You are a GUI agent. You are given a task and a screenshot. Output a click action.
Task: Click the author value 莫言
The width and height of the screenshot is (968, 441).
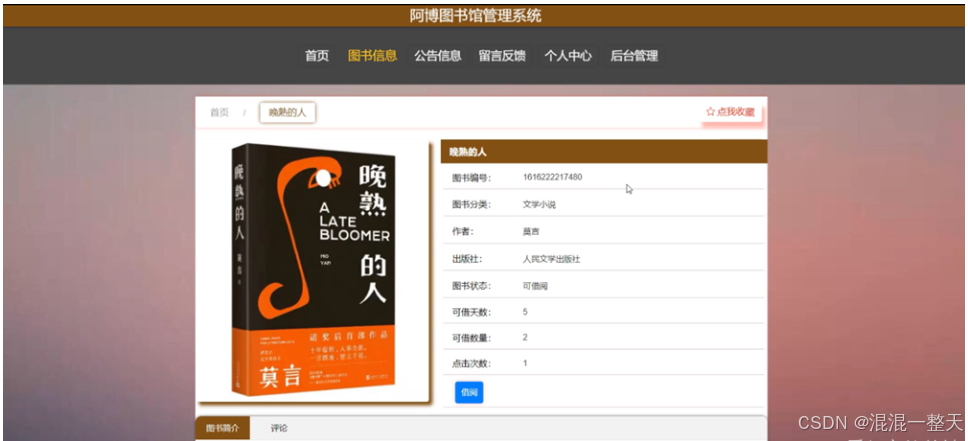tap(531, 232)
